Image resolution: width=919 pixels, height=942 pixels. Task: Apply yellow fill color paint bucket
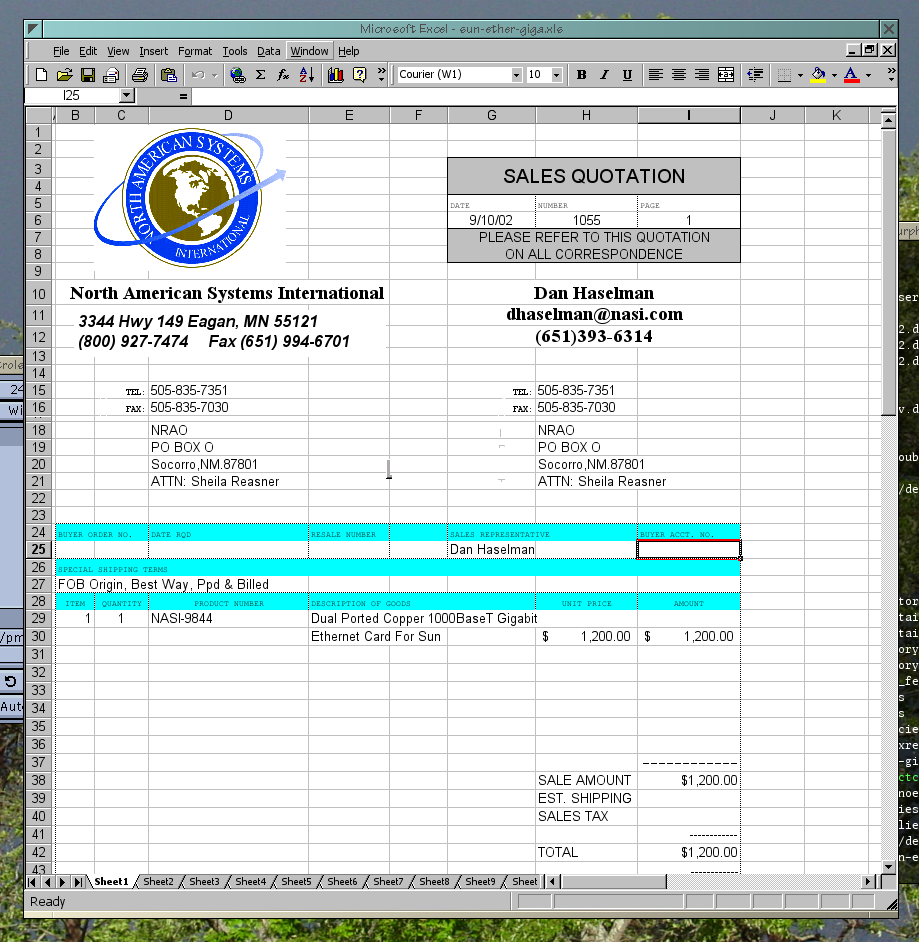[818, 74]
